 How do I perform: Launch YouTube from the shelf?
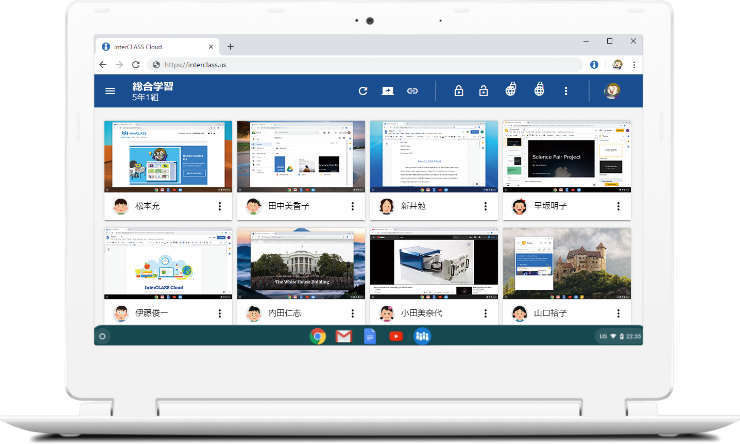[x=395, y=336]
